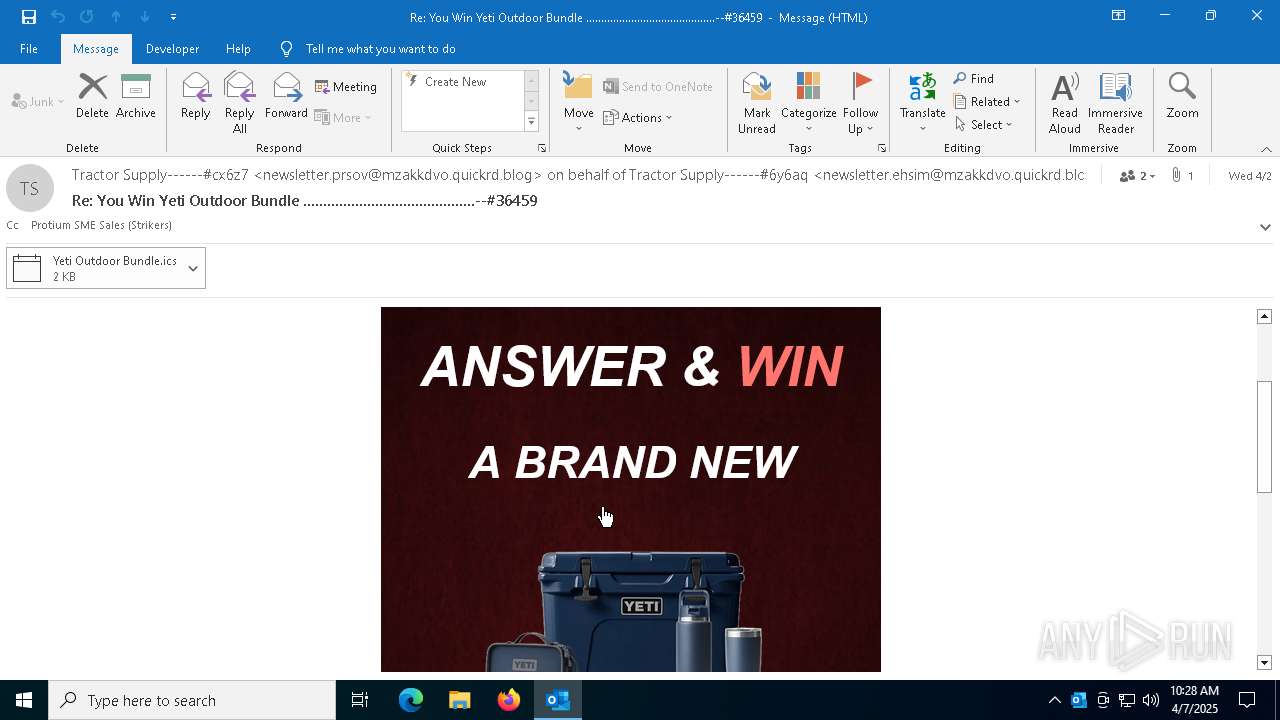Open the Move to folder menu
1280x720 pixels.
point(579,103)
